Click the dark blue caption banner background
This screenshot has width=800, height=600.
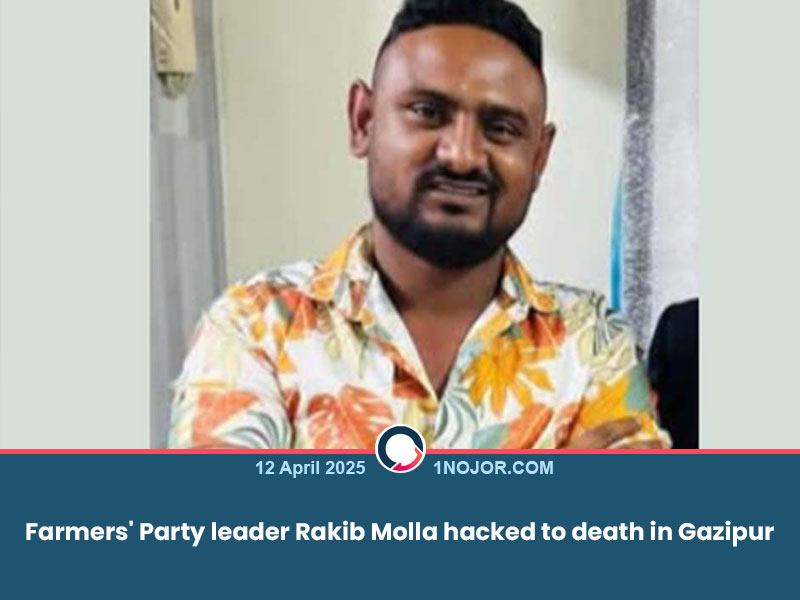pos(399,571)
